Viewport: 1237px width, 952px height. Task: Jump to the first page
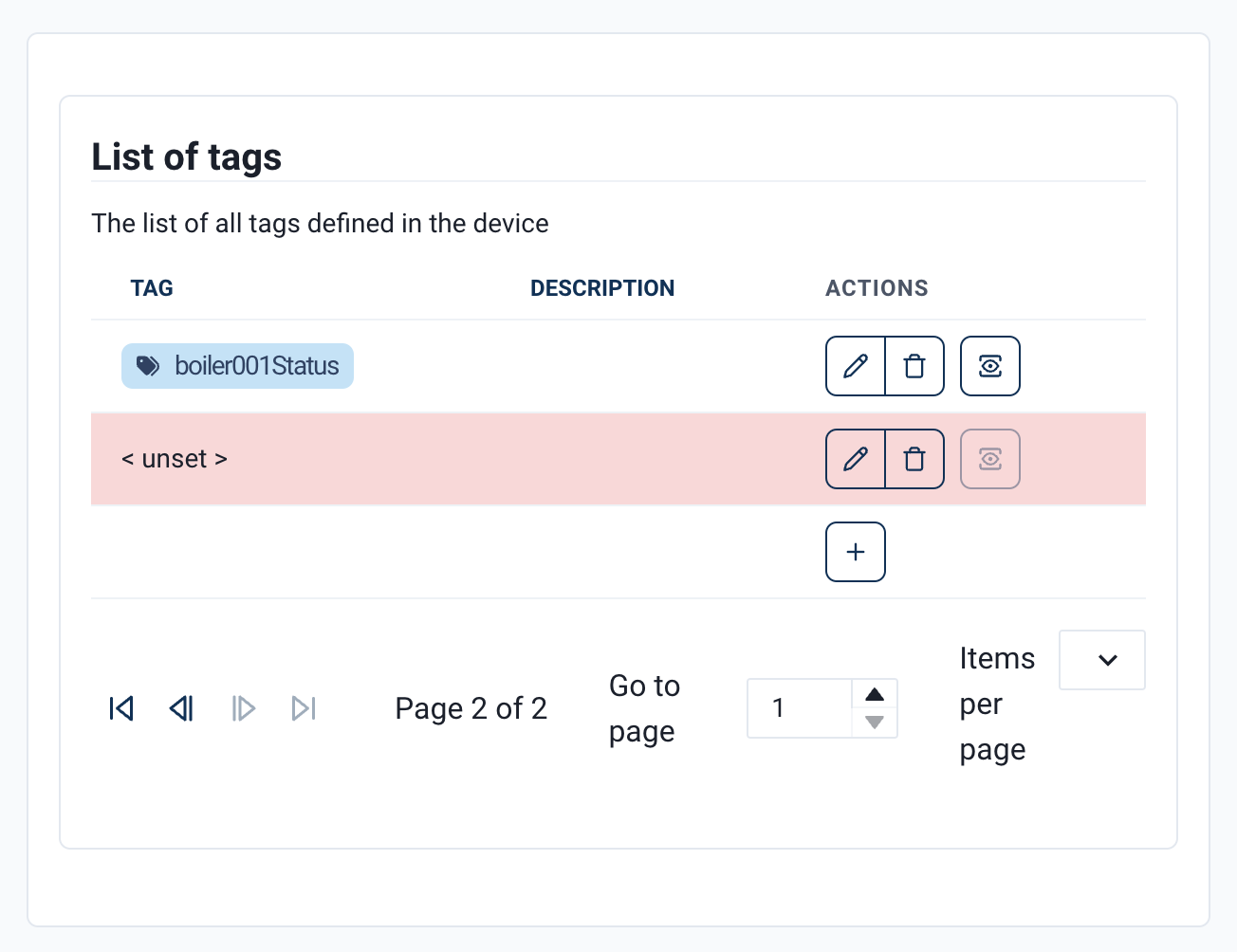[121, 708]
